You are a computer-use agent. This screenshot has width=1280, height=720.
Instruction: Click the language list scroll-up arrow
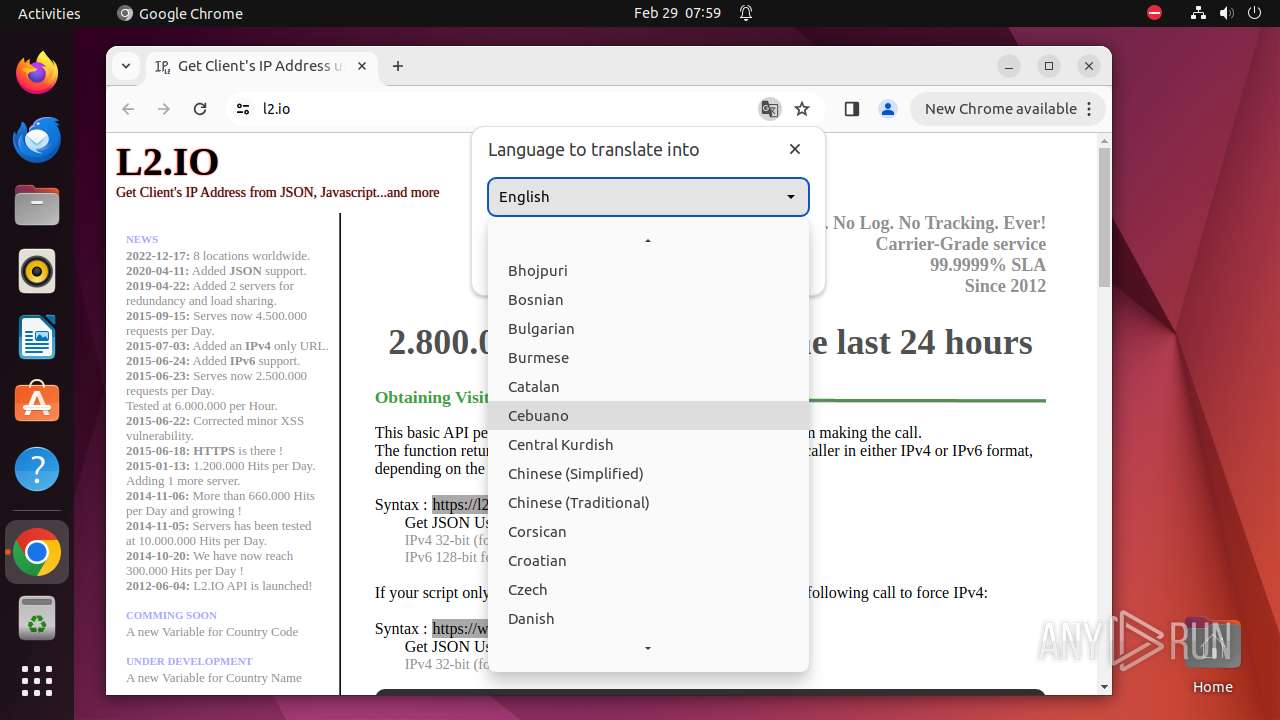(648, 241)
